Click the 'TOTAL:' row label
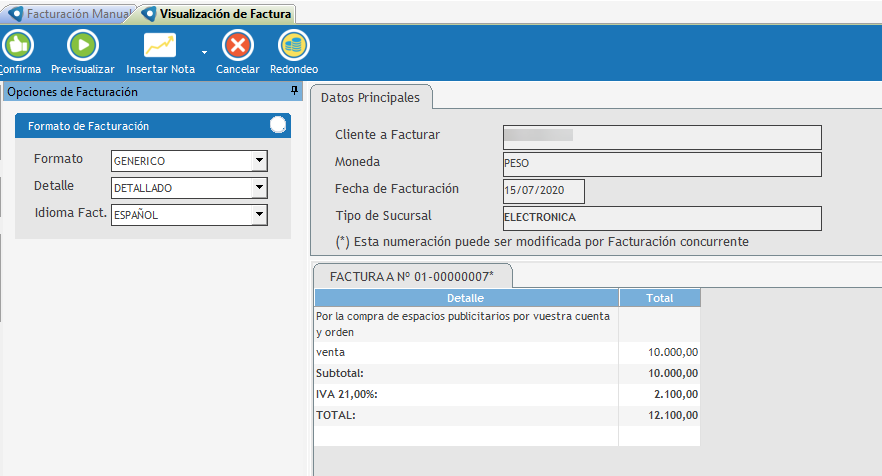Image resolution: width=882 pixels, height=476 pixels. [x=336, y=415]
